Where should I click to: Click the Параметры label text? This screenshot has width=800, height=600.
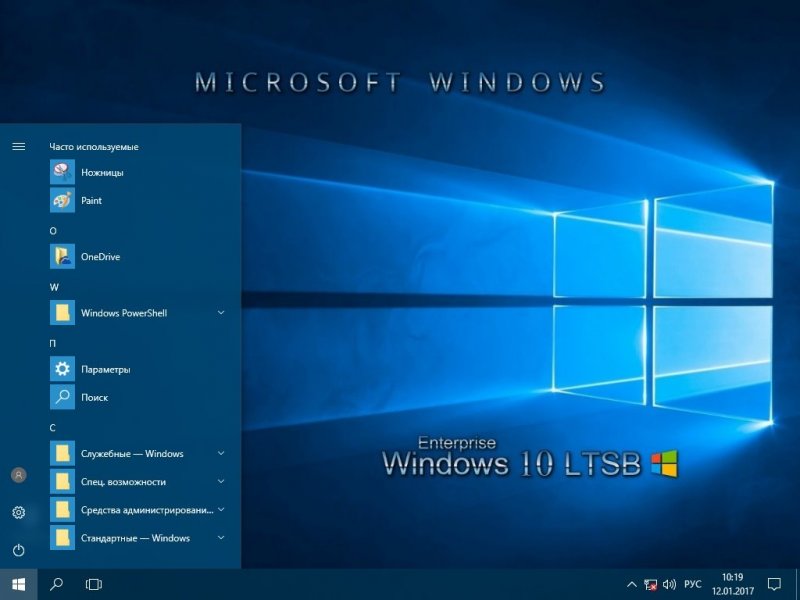106,369
